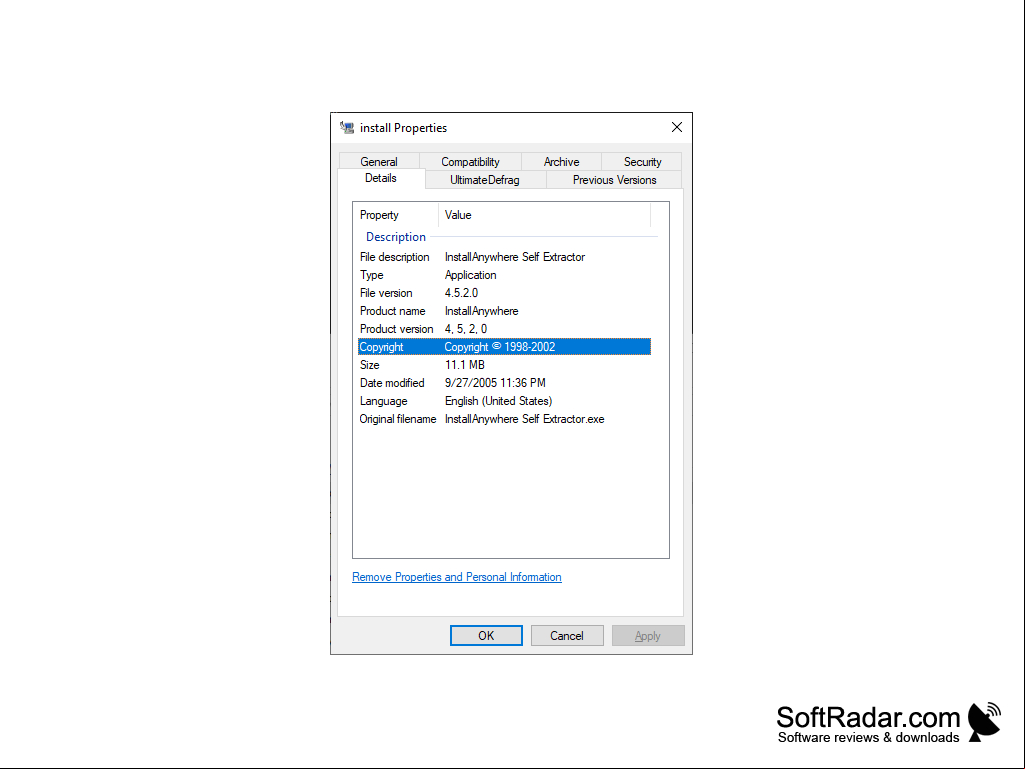
Task: Click the greyed-out Apply button
Action: pyautogui.click(x=648, y=636)
